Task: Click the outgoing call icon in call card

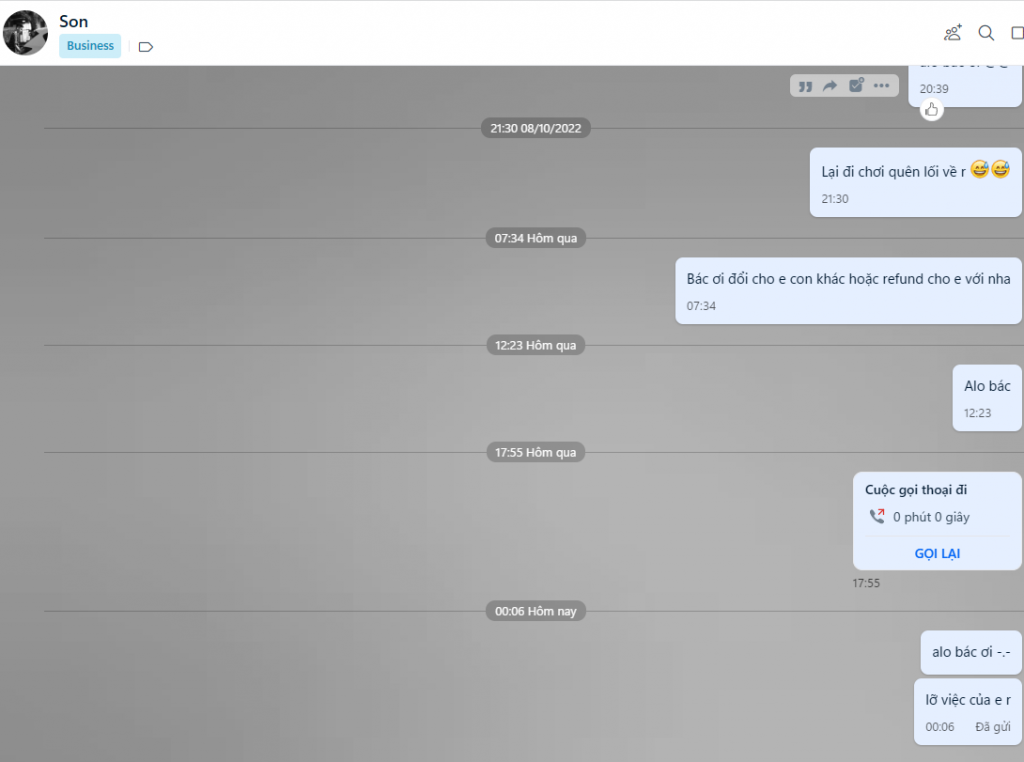Action: 877,517
